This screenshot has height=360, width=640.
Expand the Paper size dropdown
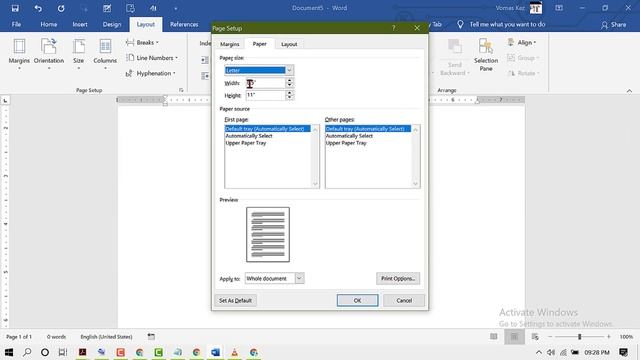289,70
